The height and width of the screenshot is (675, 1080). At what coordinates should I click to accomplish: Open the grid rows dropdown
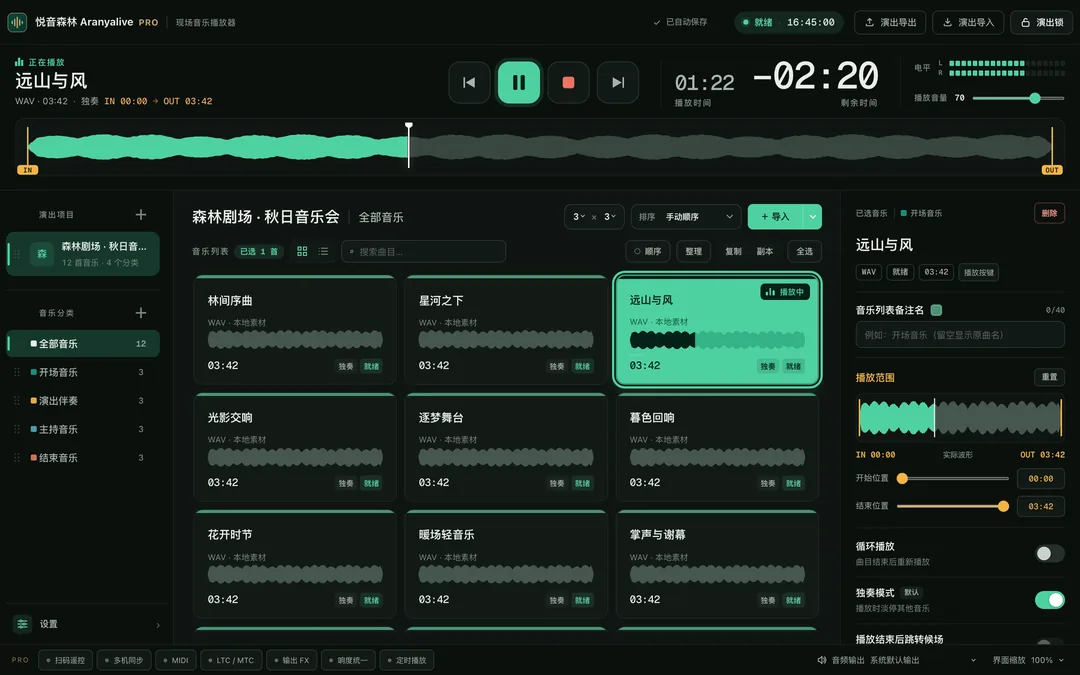tap(610, 216)
